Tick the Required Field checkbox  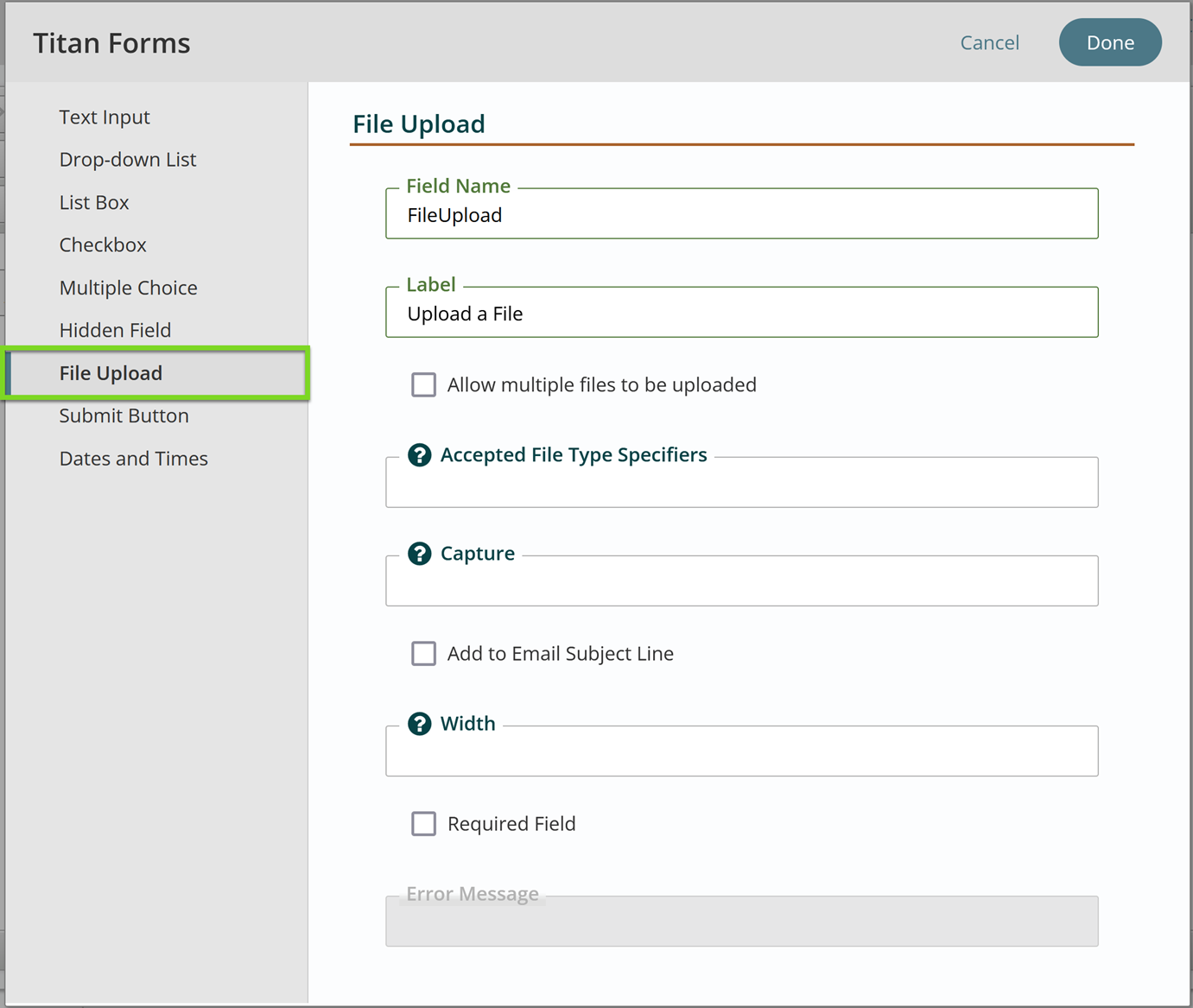coord(423,823)
